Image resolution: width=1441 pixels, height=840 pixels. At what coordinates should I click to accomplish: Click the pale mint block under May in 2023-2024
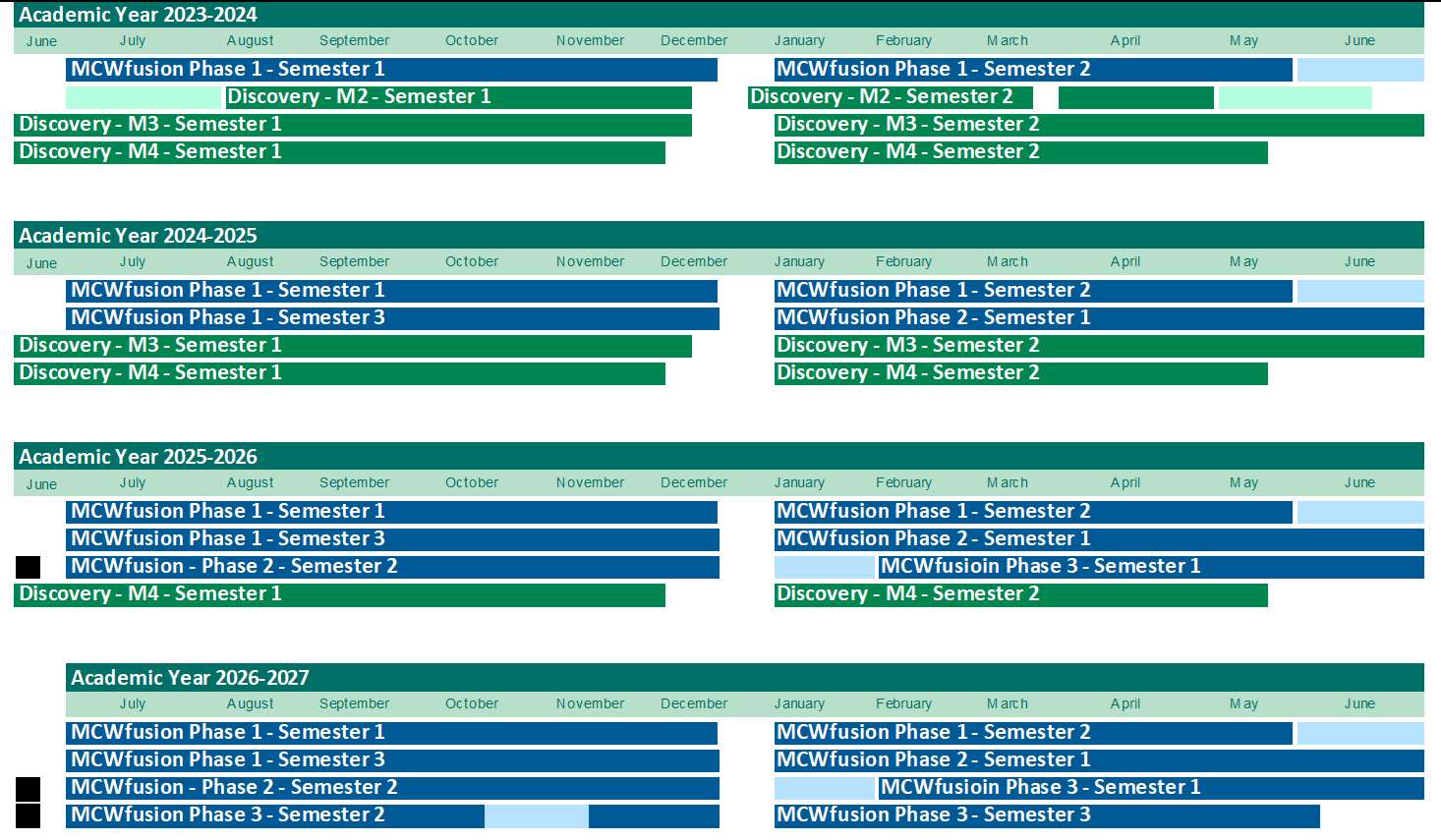point(1295,97)
